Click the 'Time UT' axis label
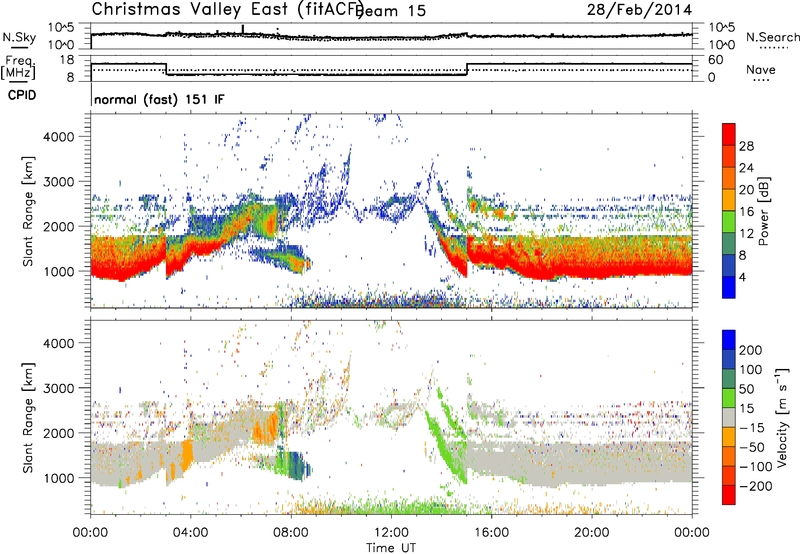Viewport: 800px width, 554px height. pos(391,548)
